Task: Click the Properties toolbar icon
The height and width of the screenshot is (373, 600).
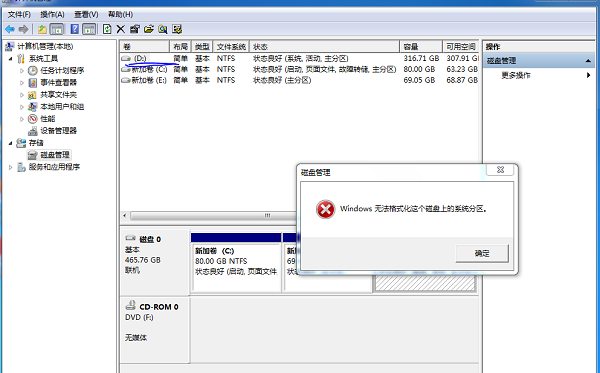Action: [134, 29]
